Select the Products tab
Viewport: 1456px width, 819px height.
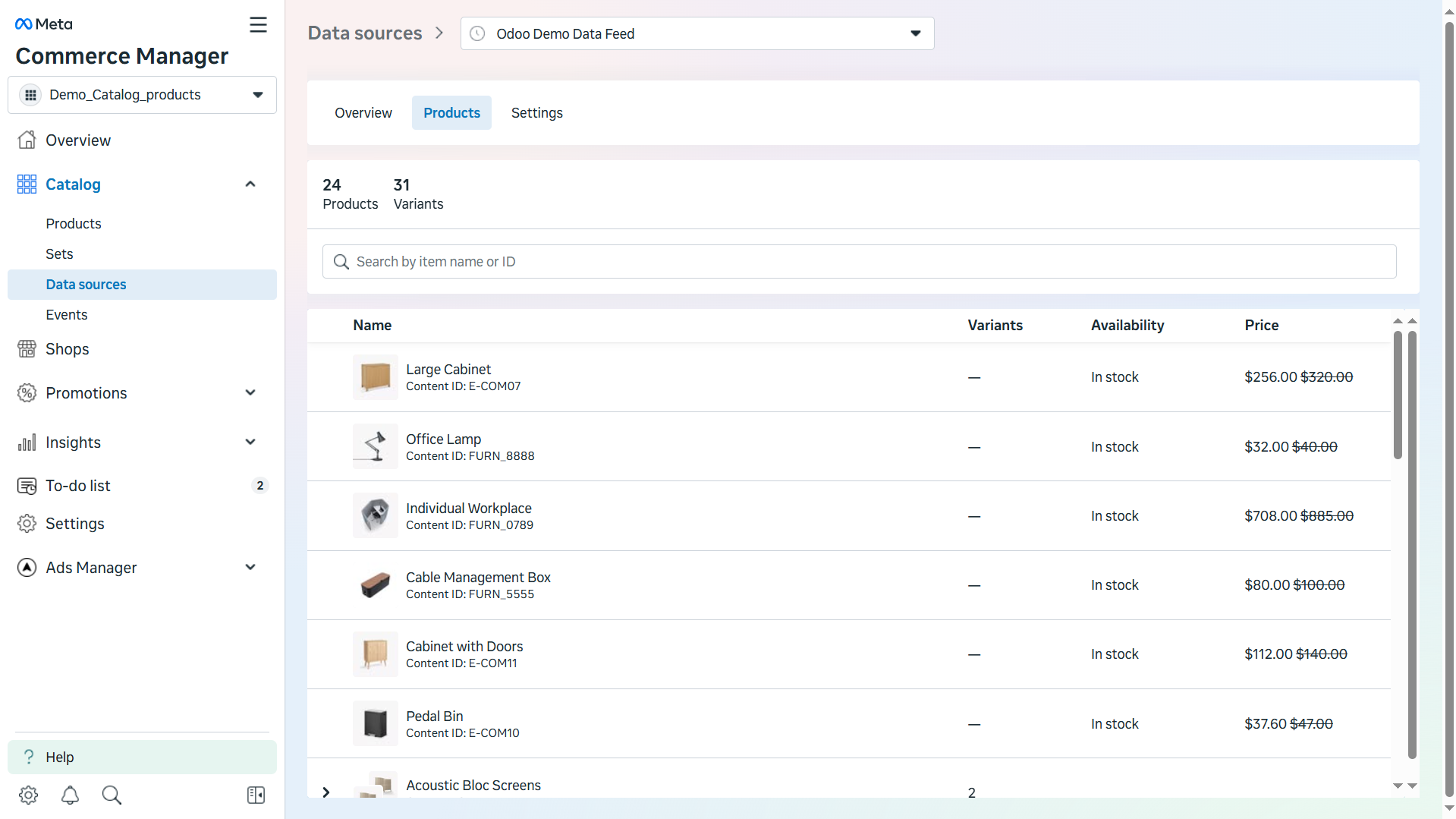tap(451, 112)
